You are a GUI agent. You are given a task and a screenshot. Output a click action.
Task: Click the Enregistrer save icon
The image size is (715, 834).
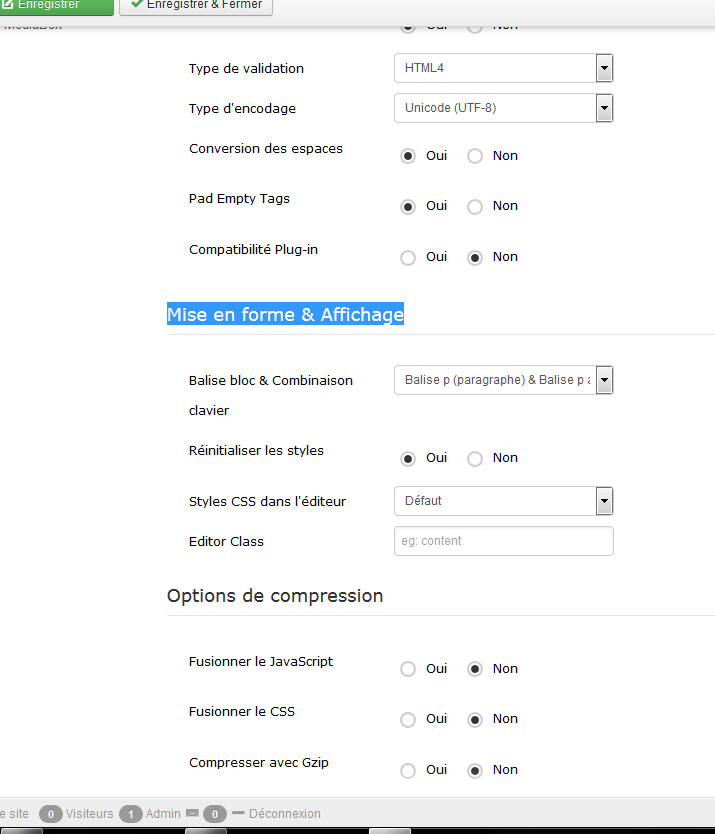(x=7, y=4)
